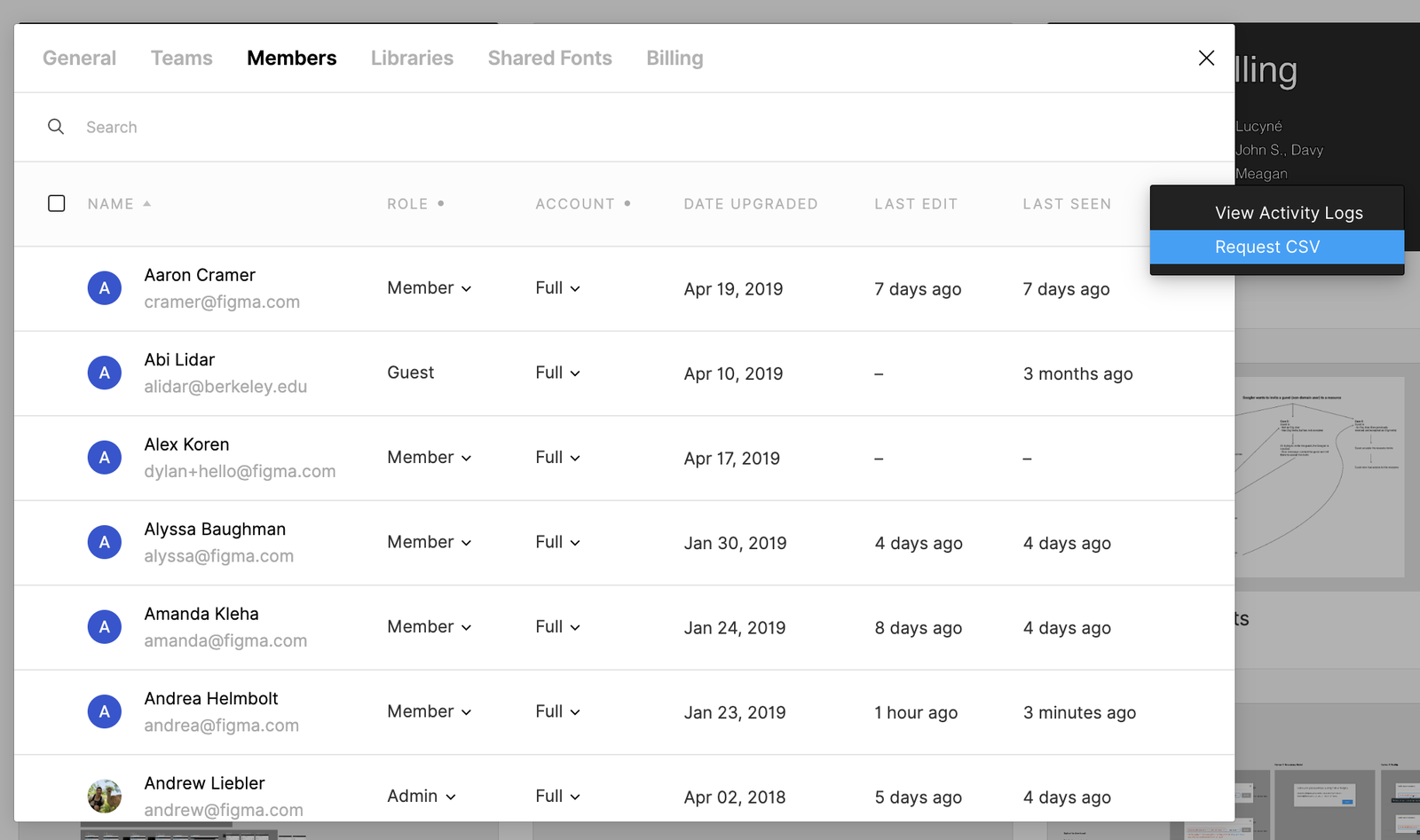The height and width of the screenshot is (840, 1420).
Task: Click Alex Koren's avatar icon
Action: tap(105, 458)
